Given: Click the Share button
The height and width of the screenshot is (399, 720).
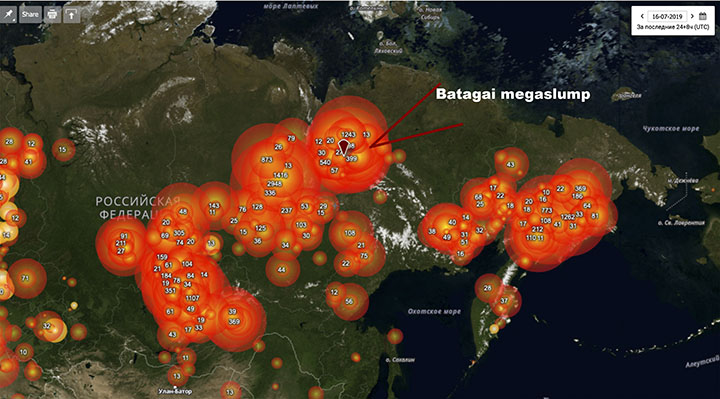Looking at the screenshot, I should pyautogui.click(x=30, y=14).
